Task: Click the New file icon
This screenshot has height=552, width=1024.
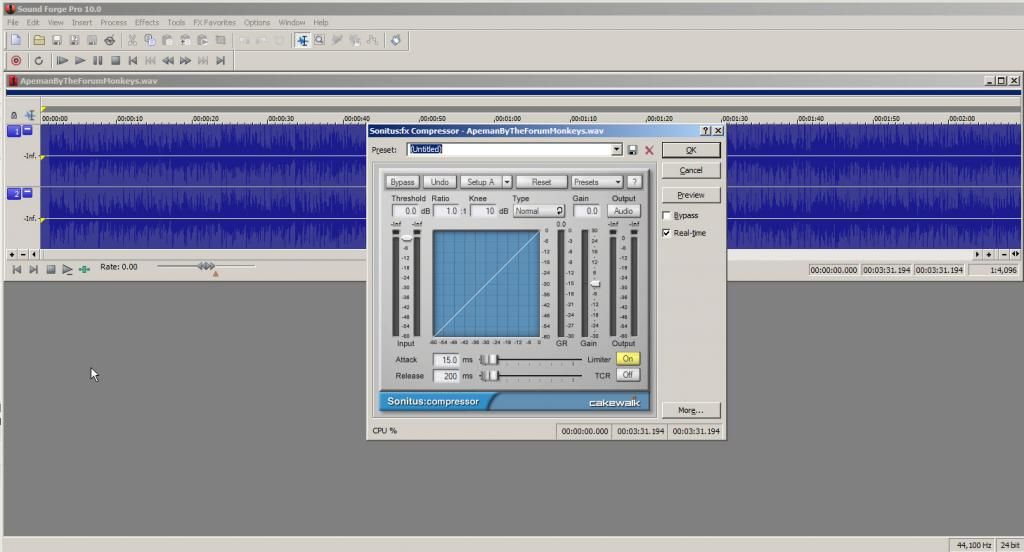Action: coord(15,40)
